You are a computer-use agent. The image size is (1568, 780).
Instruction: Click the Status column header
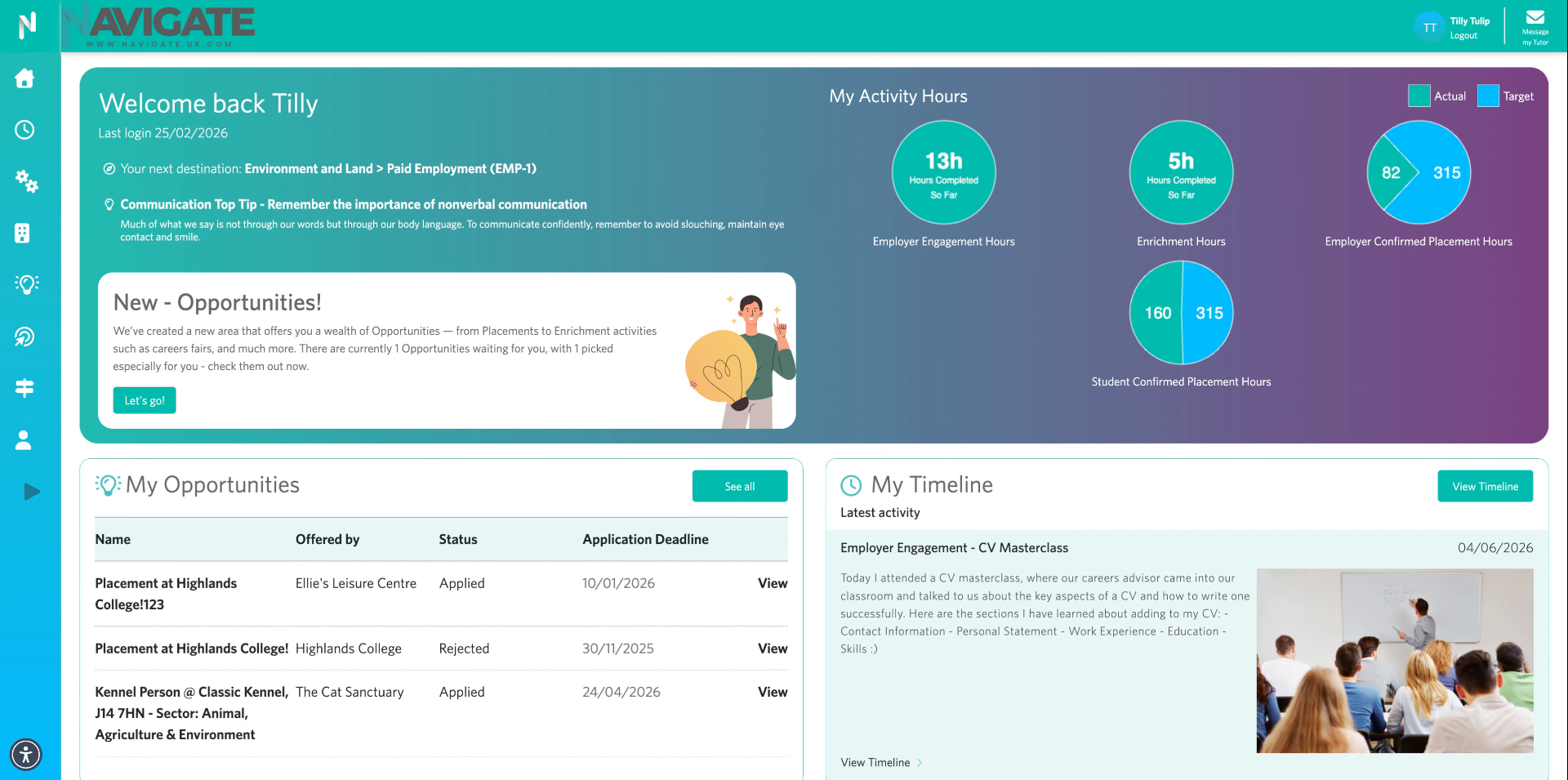pos(458,539)
